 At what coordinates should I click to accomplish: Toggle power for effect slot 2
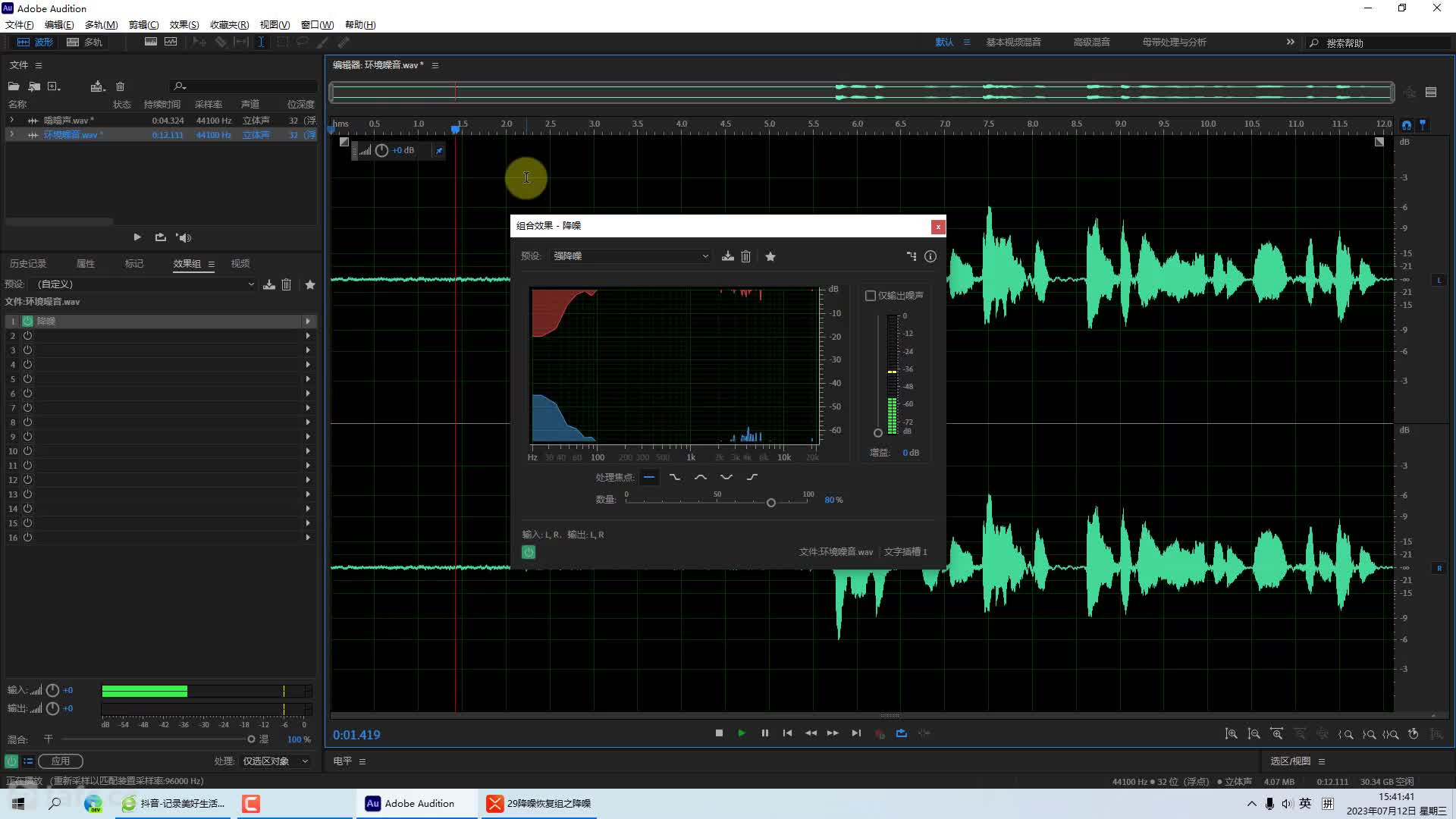(28, 336)
